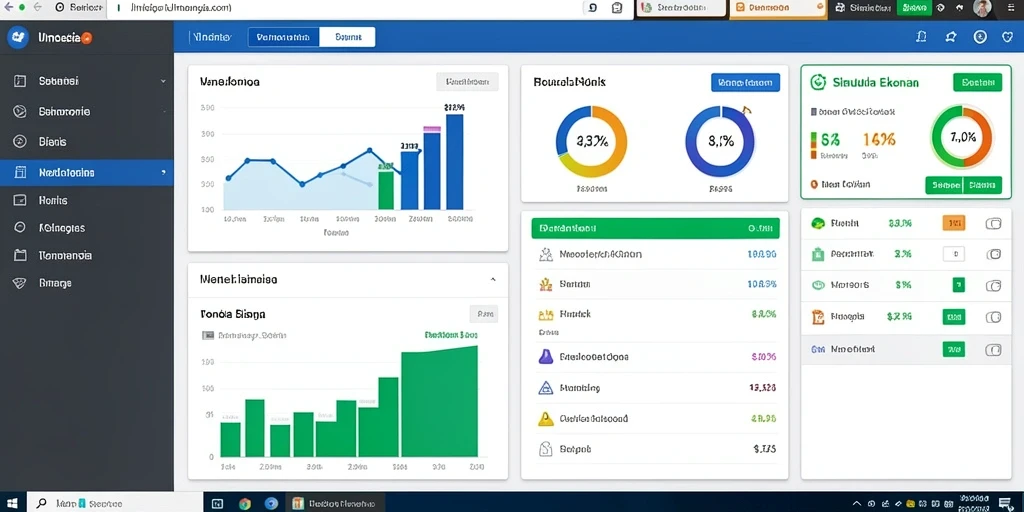Collapse the Menetiaincise panel using its chevron
The height and width of the screenshot is (512, 1024).
tap(493, 280)
